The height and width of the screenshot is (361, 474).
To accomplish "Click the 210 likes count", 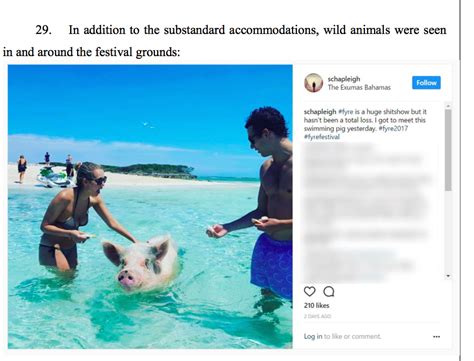I will pos(316,305).
